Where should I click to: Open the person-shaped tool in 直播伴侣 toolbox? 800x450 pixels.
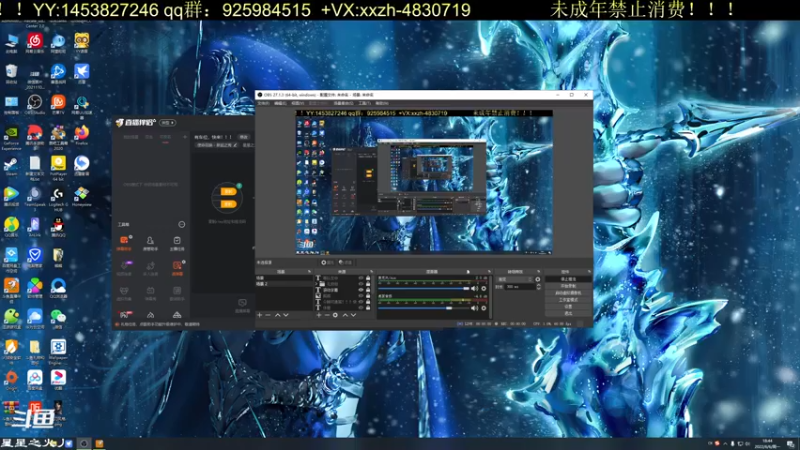[x=150, y=240]
